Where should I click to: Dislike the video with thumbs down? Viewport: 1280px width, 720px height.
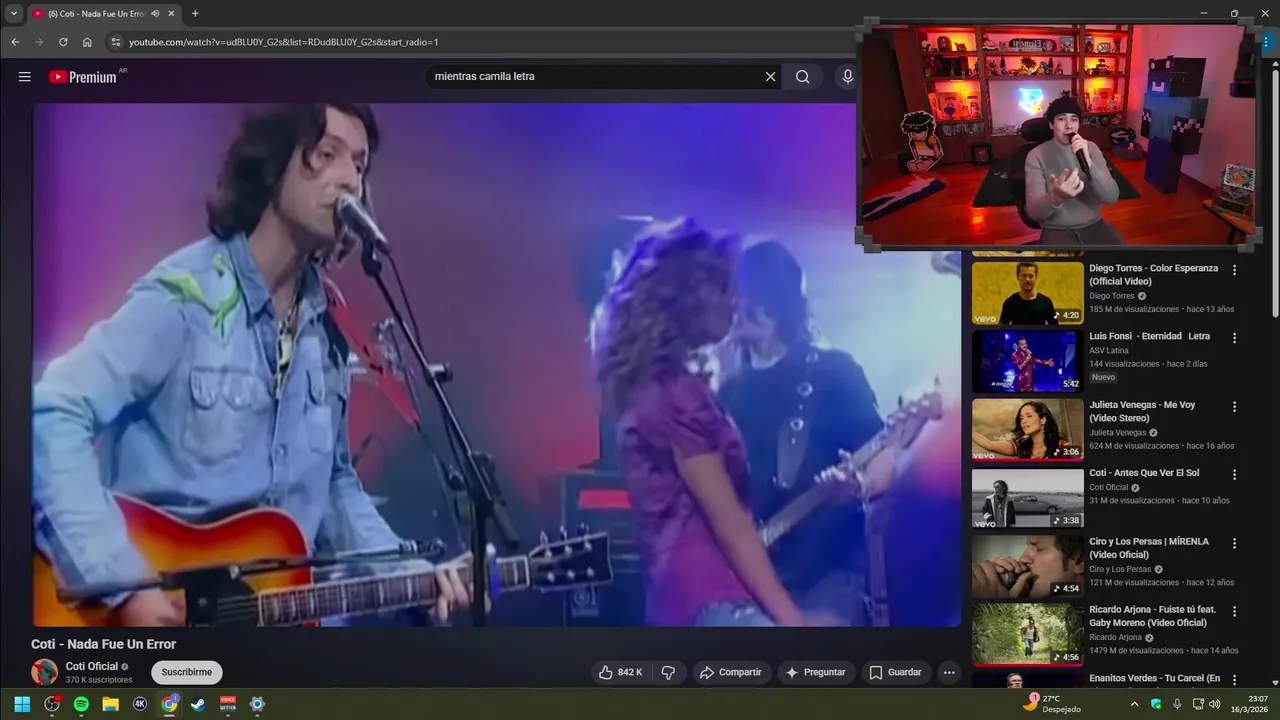click(x=669, y=672)
